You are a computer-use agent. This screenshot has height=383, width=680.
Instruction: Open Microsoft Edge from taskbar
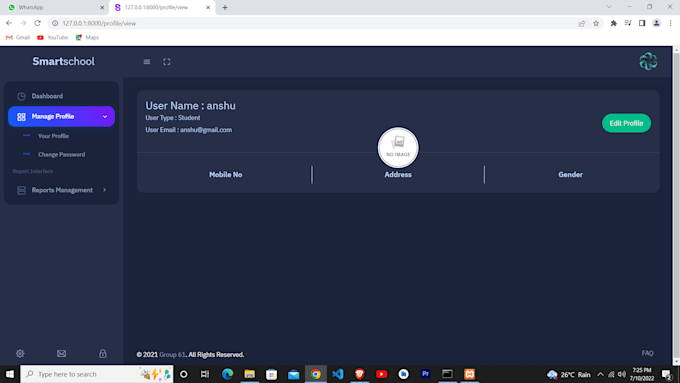pyautogui.click(x=227, y=374)
